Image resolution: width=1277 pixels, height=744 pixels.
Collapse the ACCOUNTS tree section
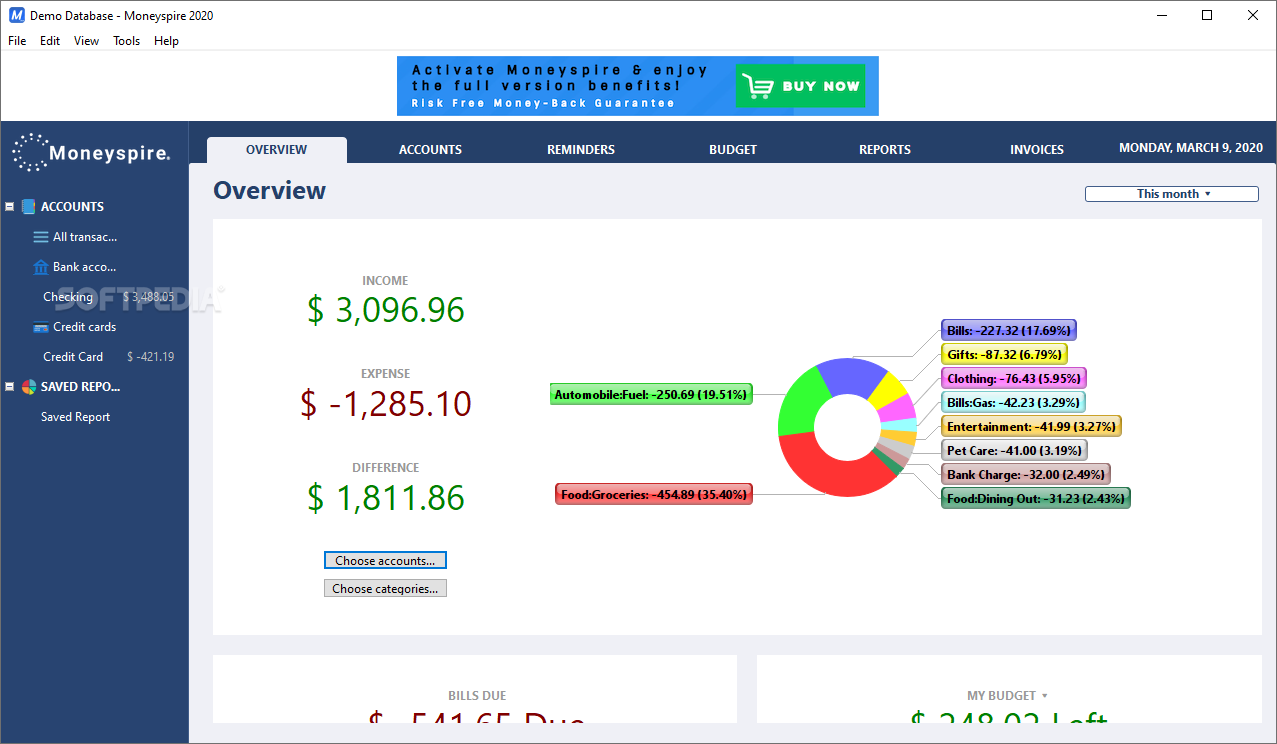point(9,207)
